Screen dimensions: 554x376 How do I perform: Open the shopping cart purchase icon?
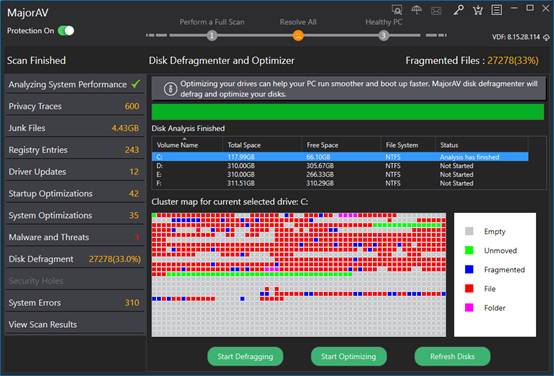478,10
